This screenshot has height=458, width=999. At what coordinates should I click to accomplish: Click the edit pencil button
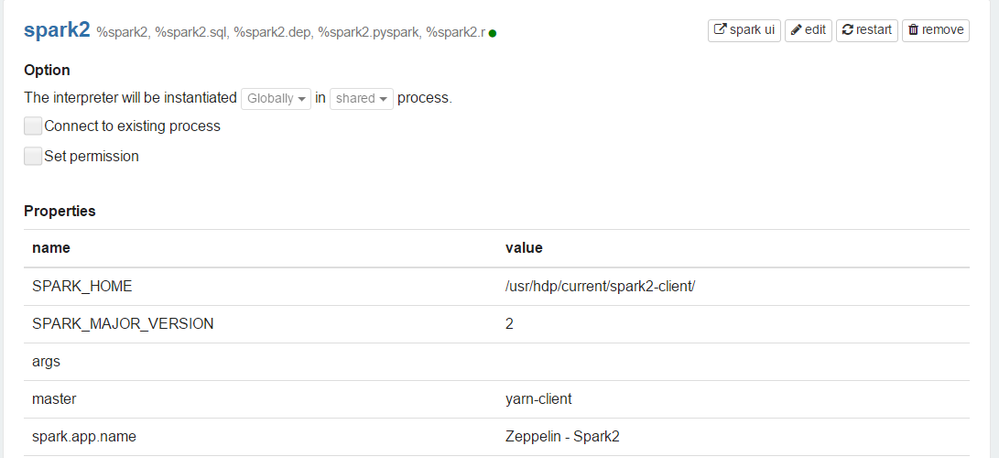coord(808,30)
